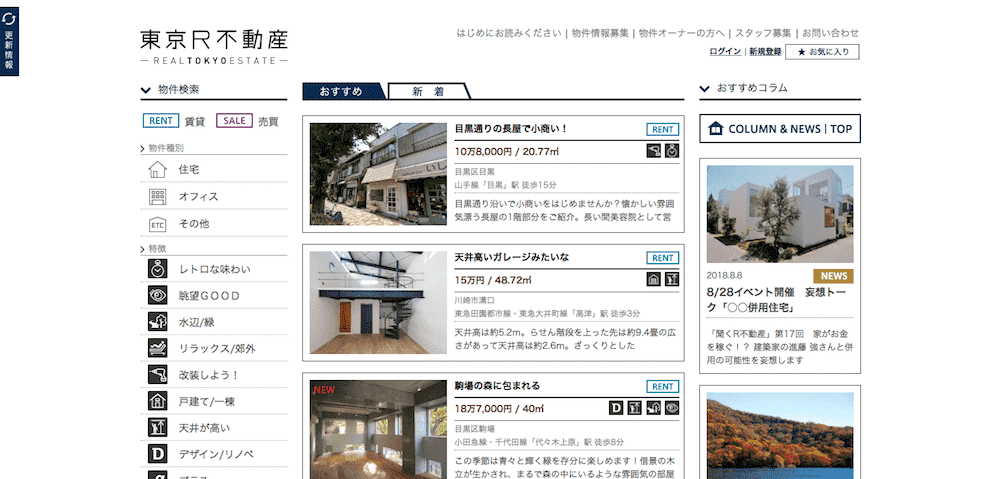Expand the おすすめコラム section chevron
Viewport: 1000px width, 479px height.
[x=705, y=88]
